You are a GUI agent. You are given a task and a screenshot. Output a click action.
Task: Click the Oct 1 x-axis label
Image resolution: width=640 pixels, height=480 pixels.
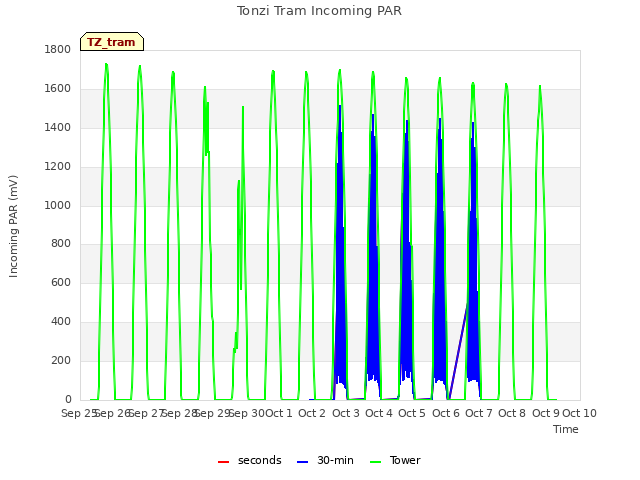pos(279,413)
